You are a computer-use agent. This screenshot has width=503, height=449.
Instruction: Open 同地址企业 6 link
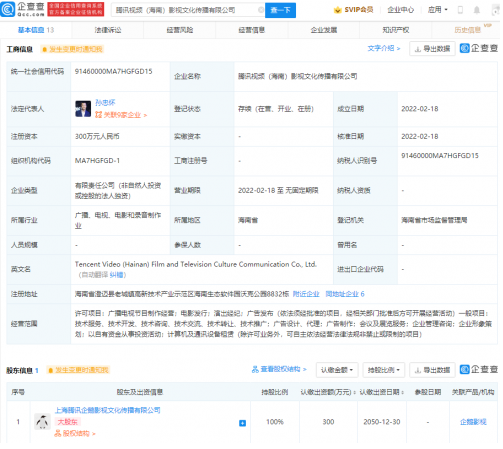(345, 294)
